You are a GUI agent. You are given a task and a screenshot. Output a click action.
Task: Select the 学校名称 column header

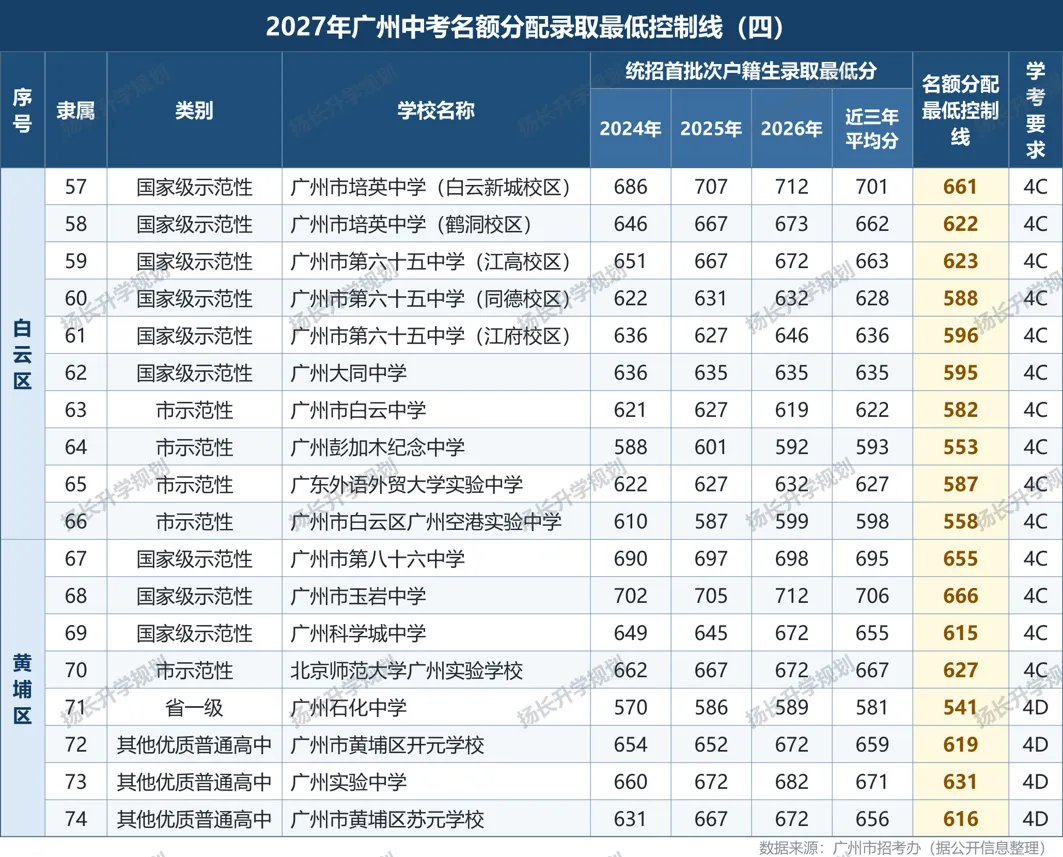click(x=436, y=111)
